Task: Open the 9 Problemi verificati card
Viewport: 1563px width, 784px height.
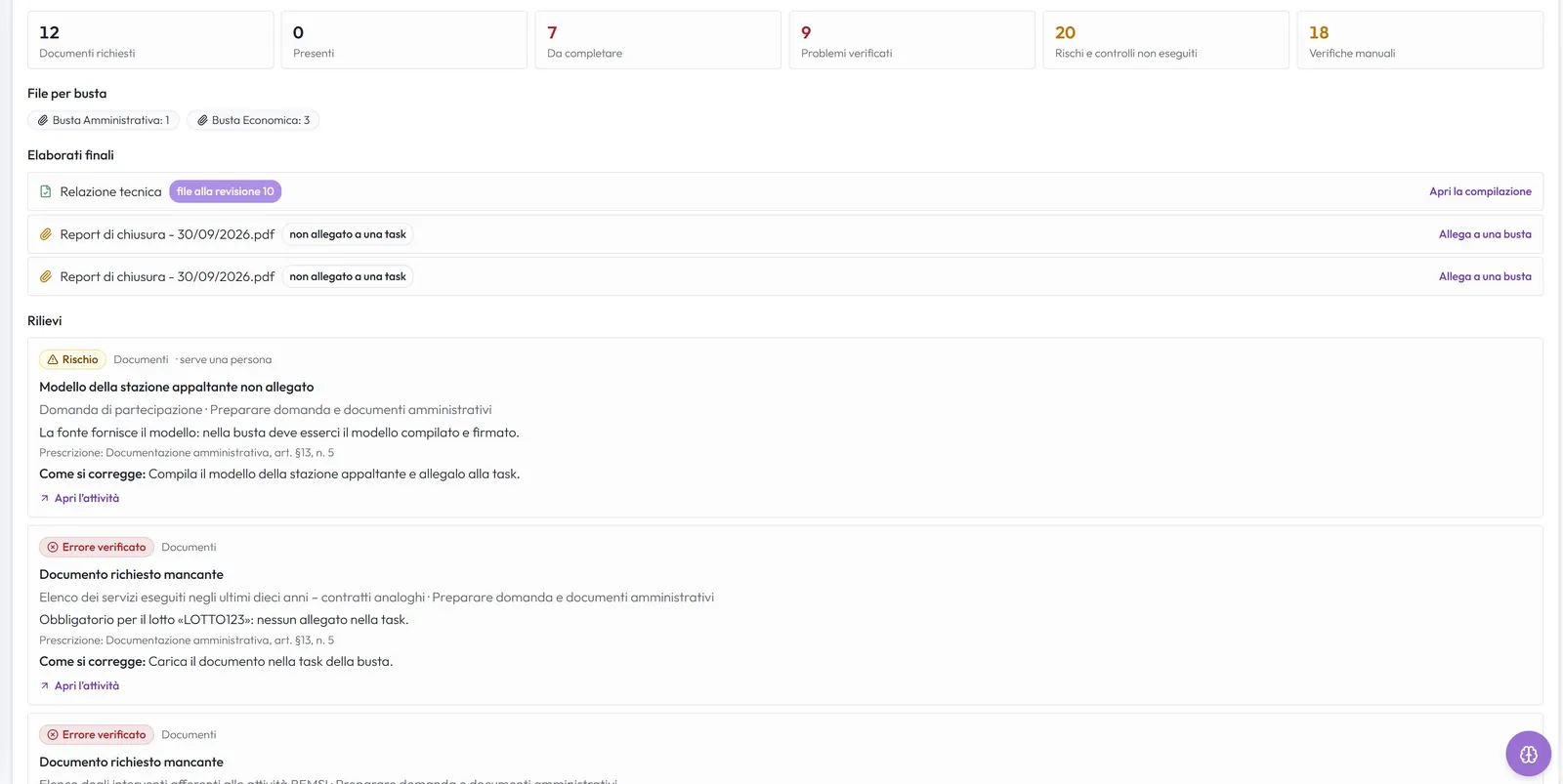Action: click(x=912, y=40)
